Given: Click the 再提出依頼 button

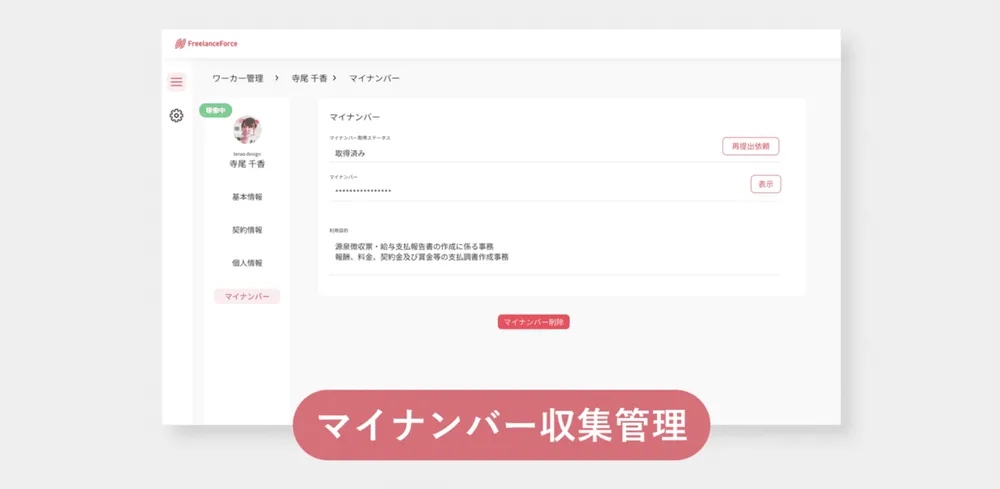Looking at the screenshot, I should (x=751, y=146).
